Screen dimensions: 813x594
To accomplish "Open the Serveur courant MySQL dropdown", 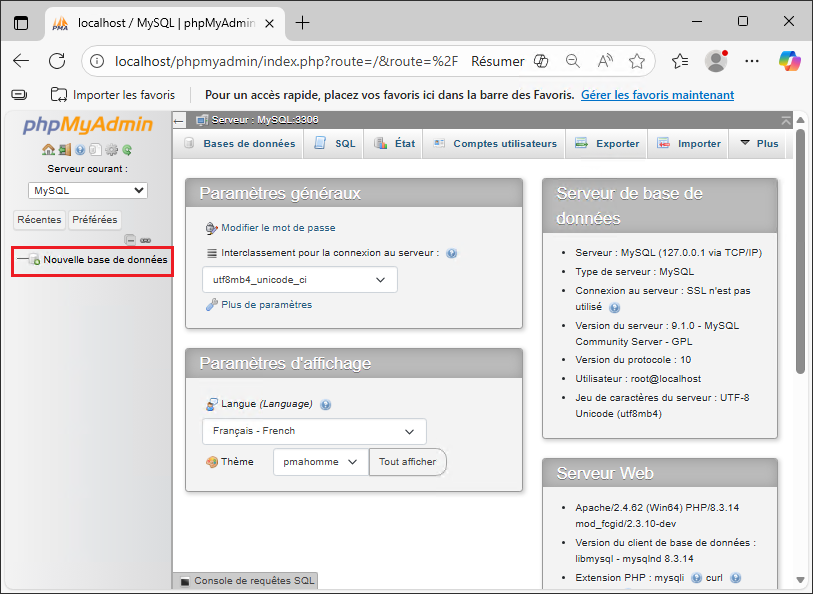I will pos(87,190).
